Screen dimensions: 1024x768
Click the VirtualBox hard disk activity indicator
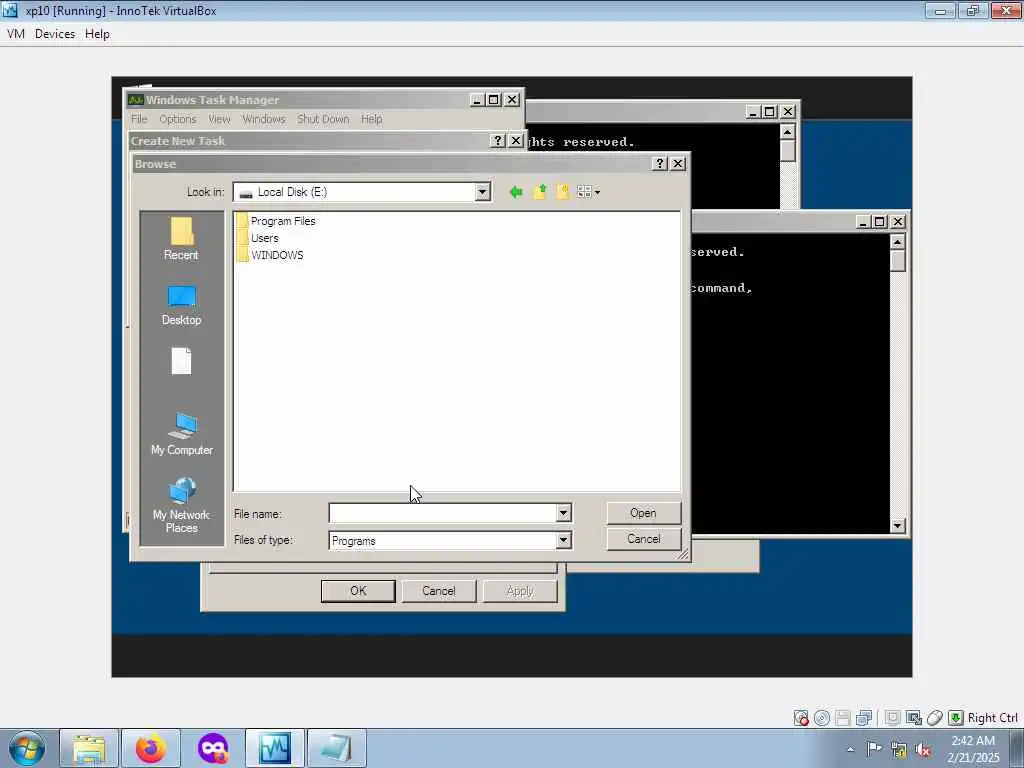801,718
